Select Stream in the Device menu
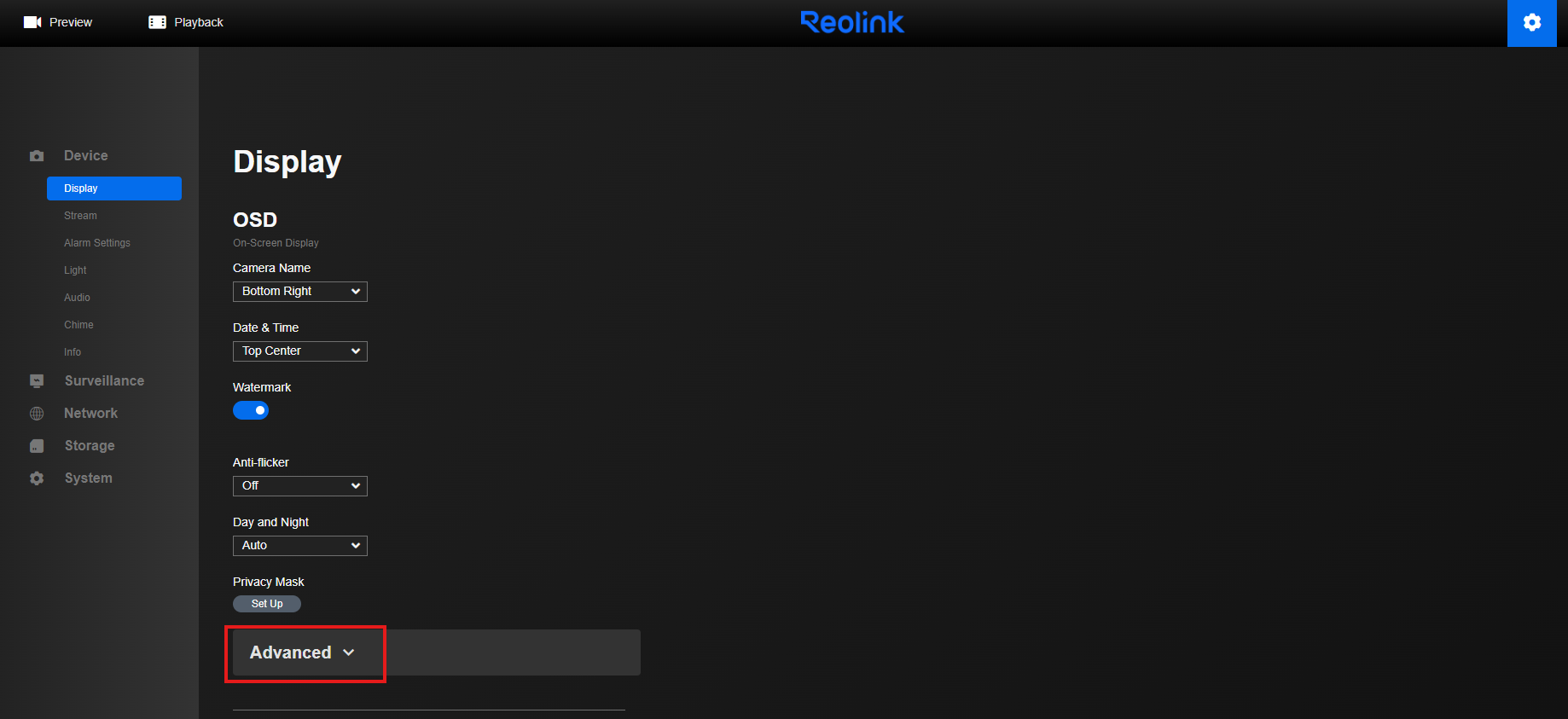This screenshot has height=719, width=1568. pyautogui.click(x=80, y=216)
